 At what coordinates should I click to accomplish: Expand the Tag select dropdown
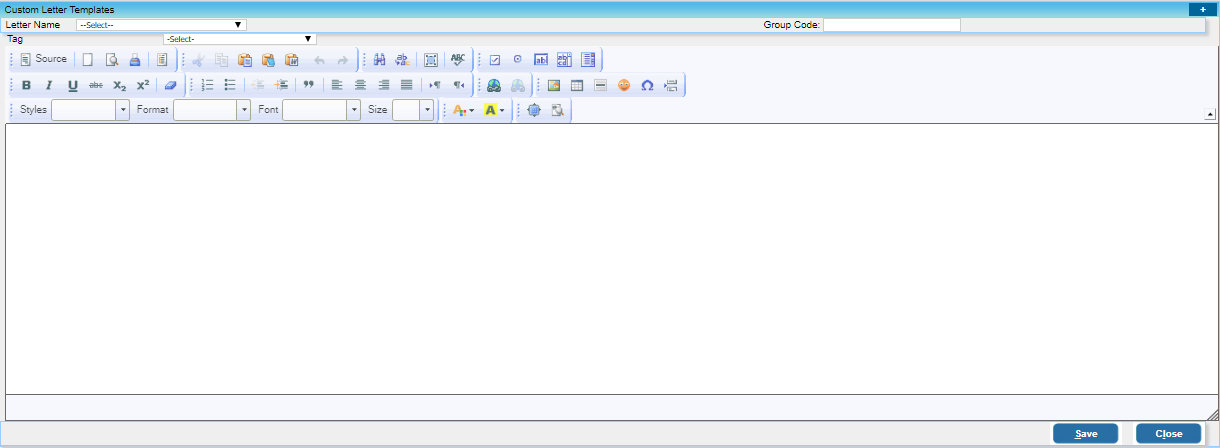point(240,39)
